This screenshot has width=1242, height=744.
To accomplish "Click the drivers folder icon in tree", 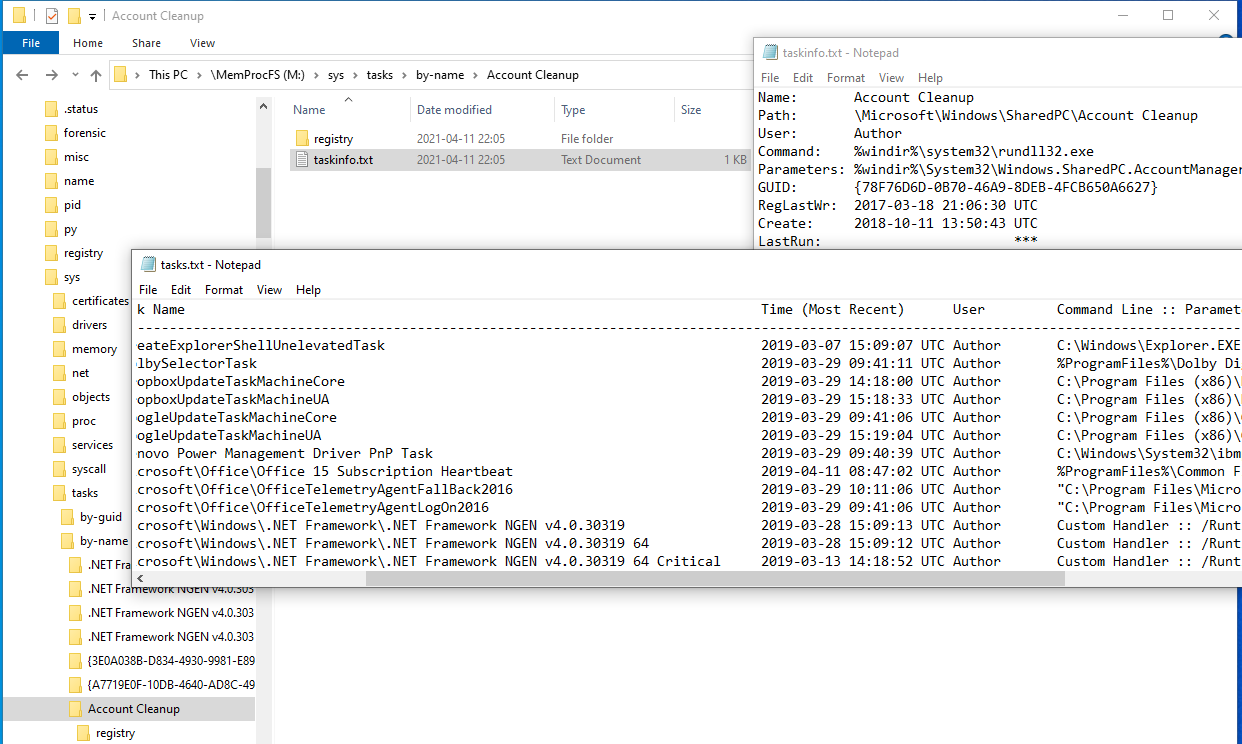I will (x=60, y=325).
